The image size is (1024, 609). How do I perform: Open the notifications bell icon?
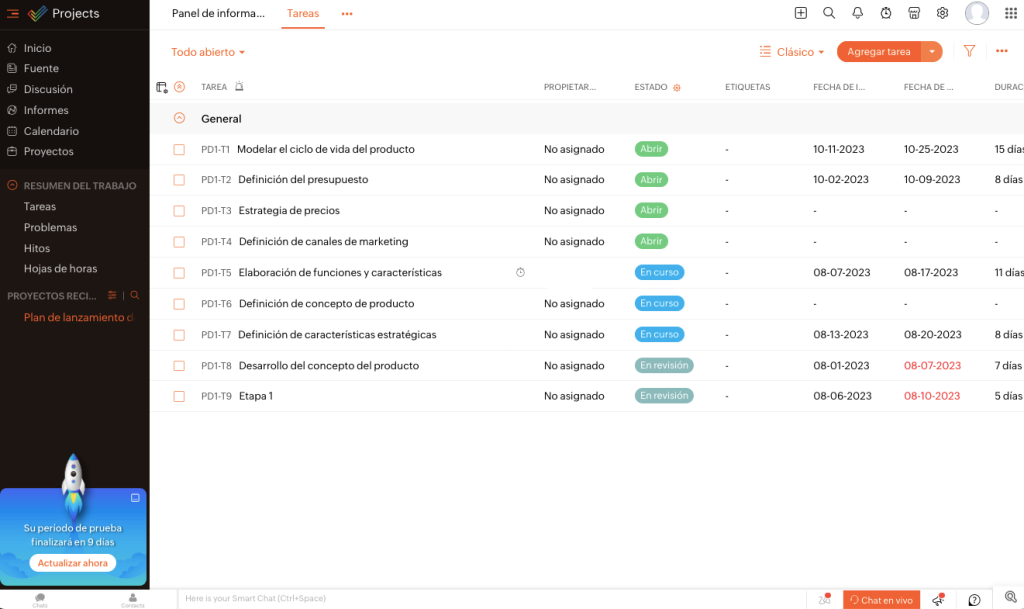pyautogui.click(x=857, y=13)
